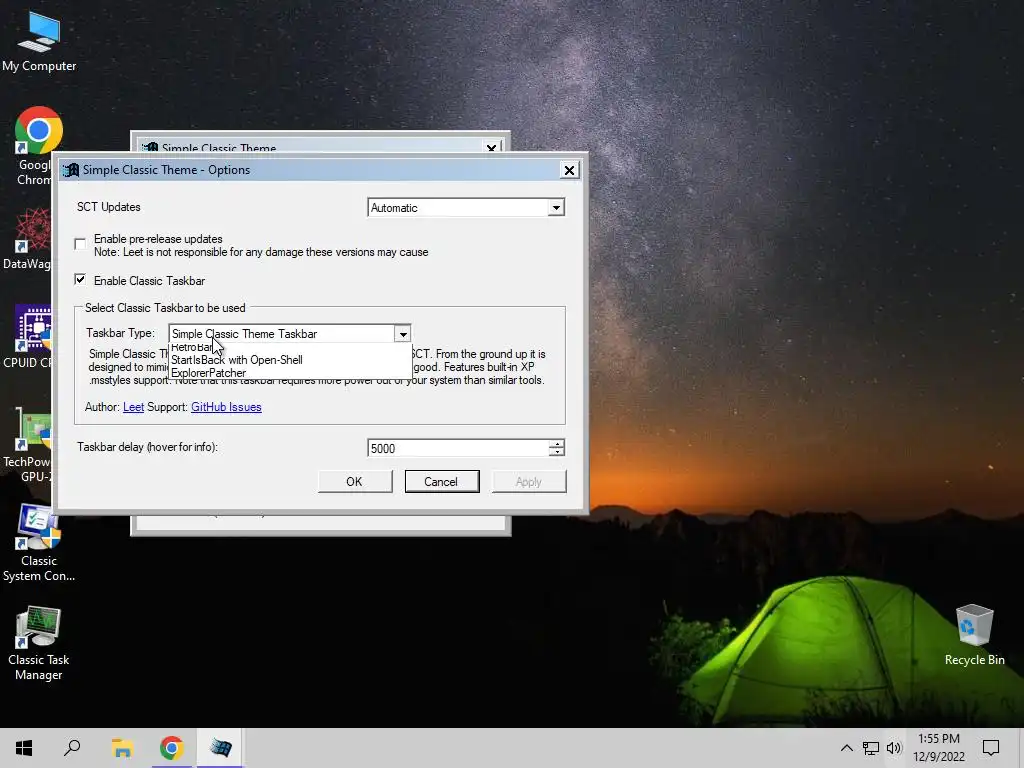Screen dimensions: 1024x768
Task: Open the Windows Start menu
Action: 24,748
